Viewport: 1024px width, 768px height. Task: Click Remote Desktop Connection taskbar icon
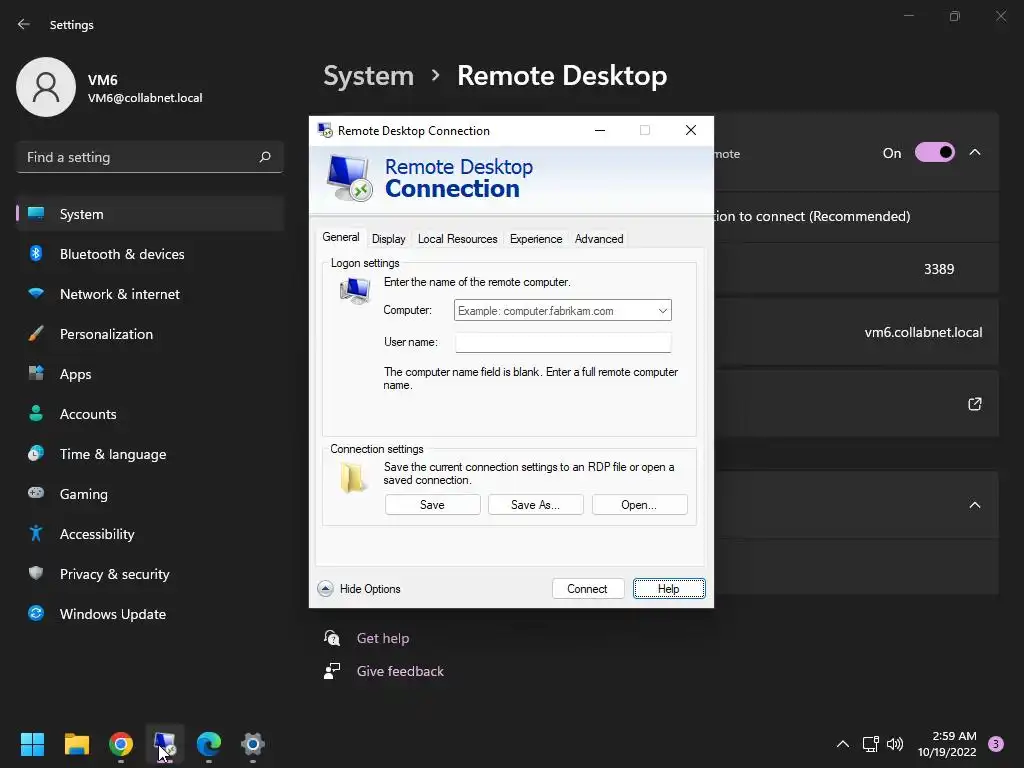[x=165, y=743]
